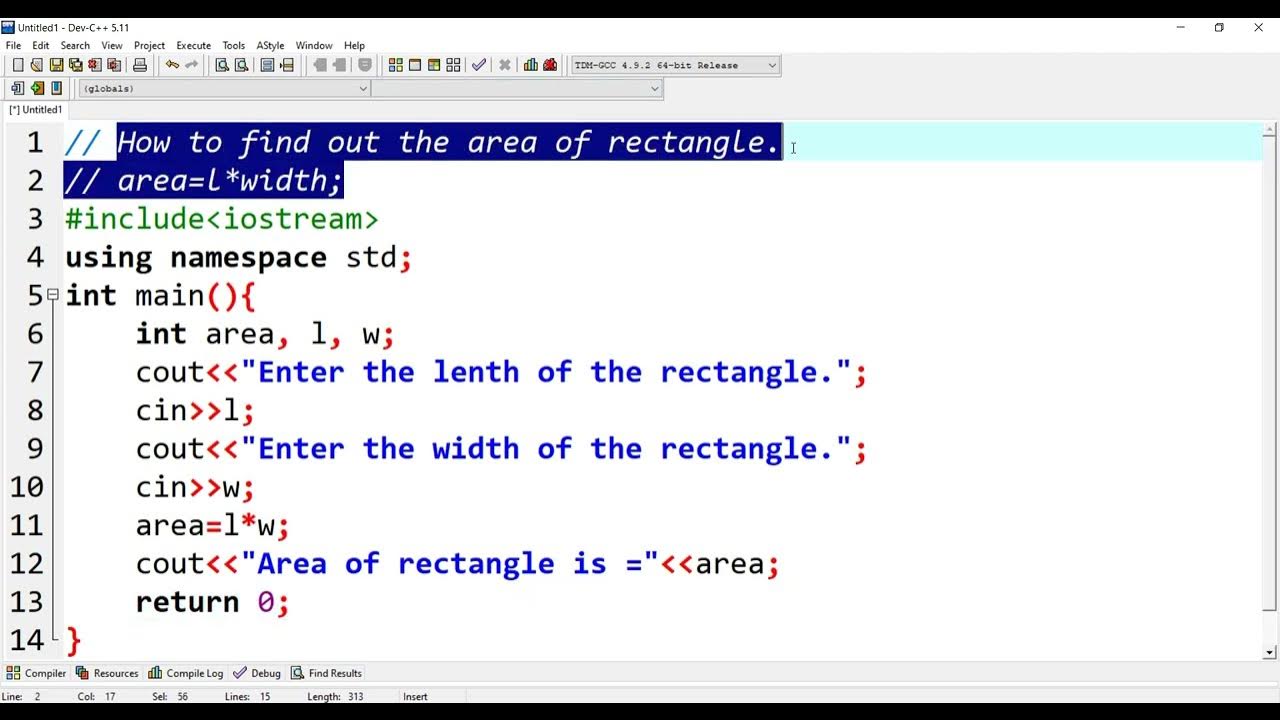The width and height of the screenshot is (1280, 720).
Task: Switch to the Compile Log tab
Action: point(186,673)
